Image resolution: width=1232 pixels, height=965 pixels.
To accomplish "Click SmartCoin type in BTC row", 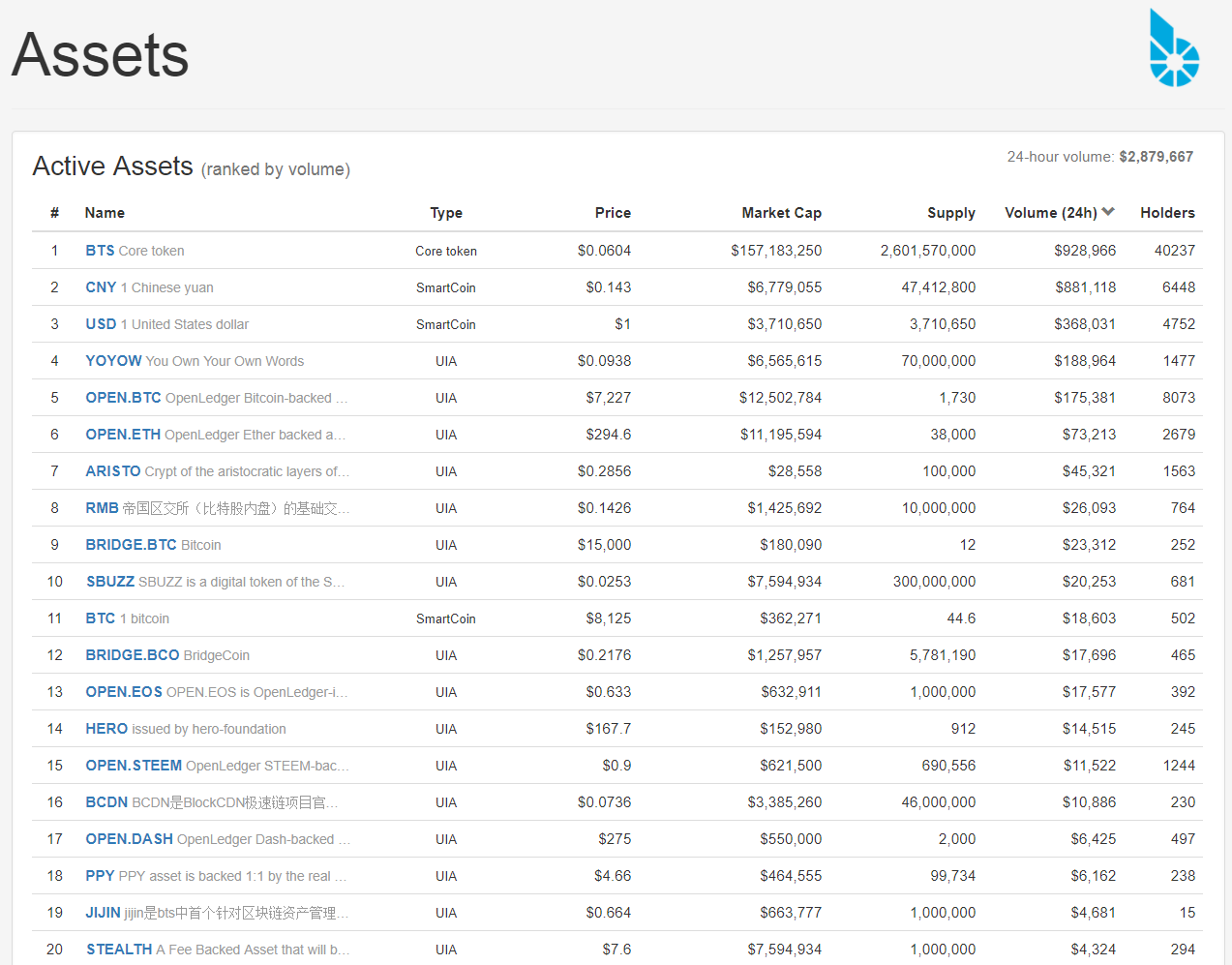I will [x=446, y=618].
